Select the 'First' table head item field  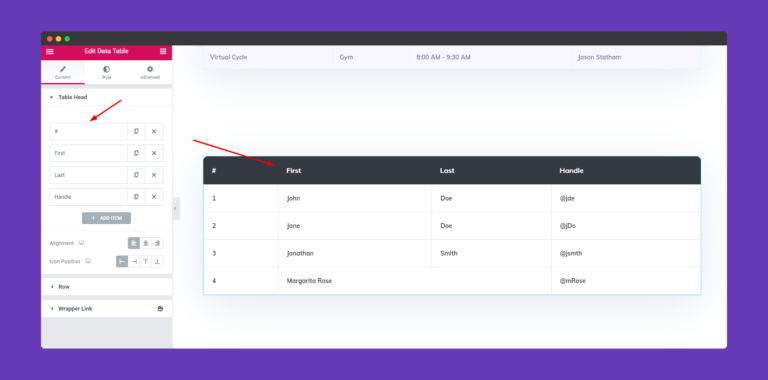click(x=89, y=153)
